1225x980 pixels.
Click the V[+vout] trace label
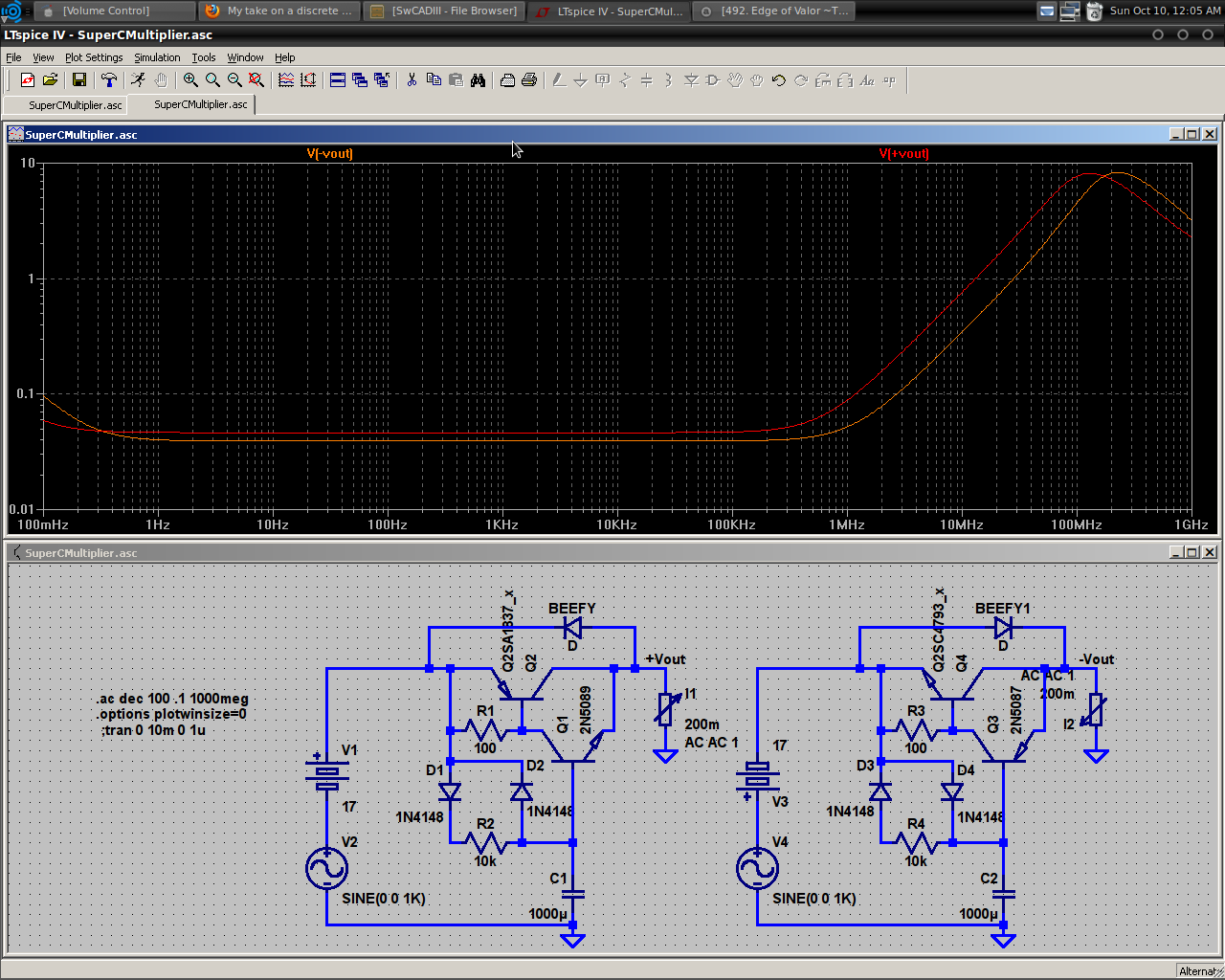point(903,153)
